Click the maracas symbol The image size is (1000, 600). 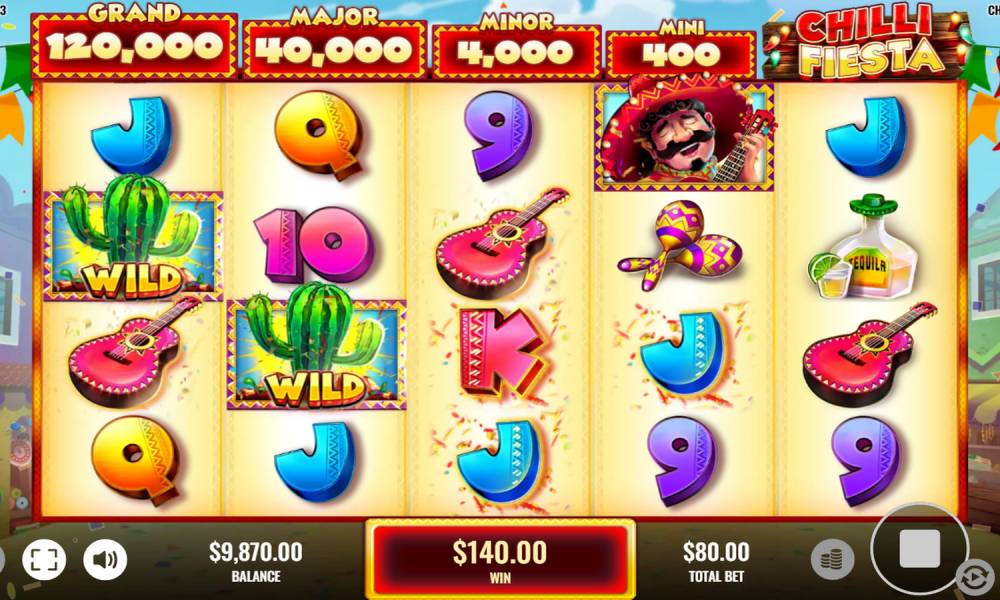[x=680, y=244]
